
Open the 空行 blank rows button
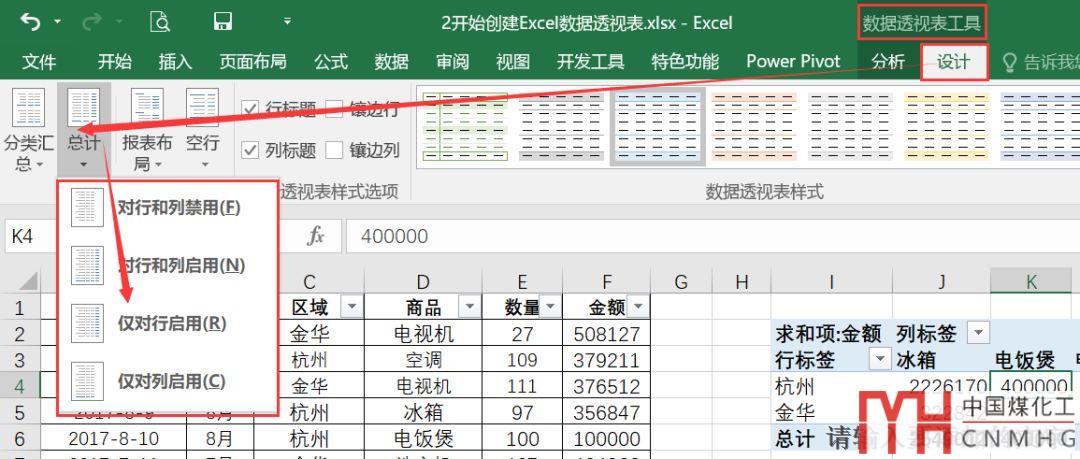click(202, 130)
